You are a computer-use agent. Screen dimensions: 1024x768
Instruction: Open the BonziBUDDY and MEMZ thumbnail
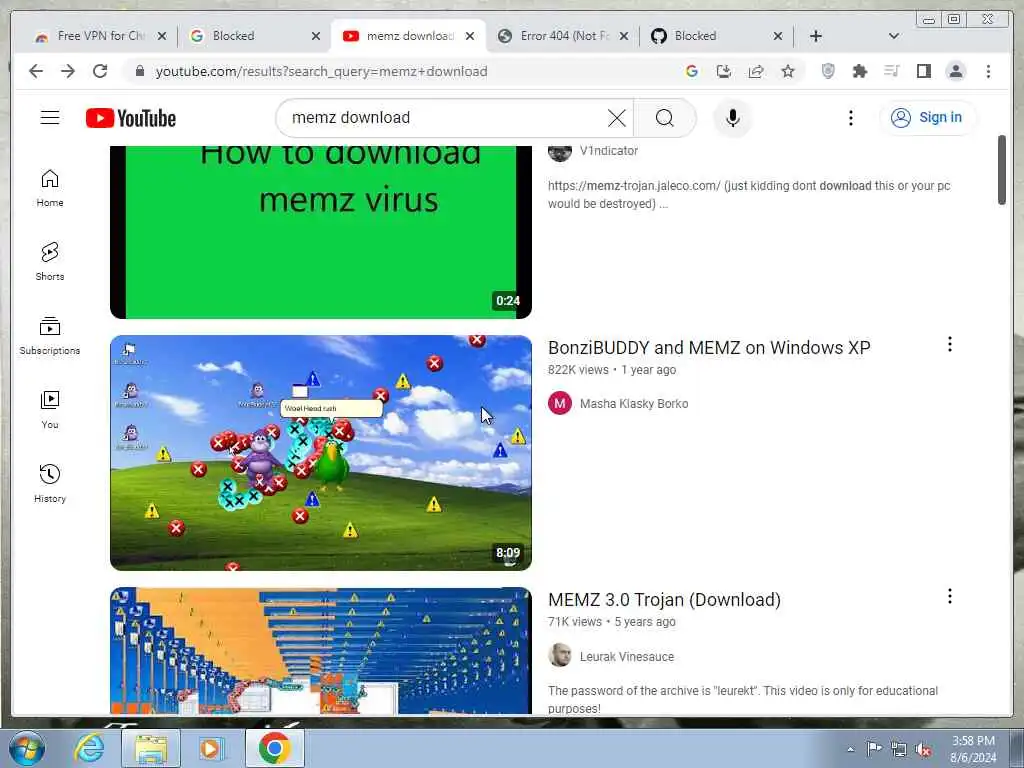point(321,453)
